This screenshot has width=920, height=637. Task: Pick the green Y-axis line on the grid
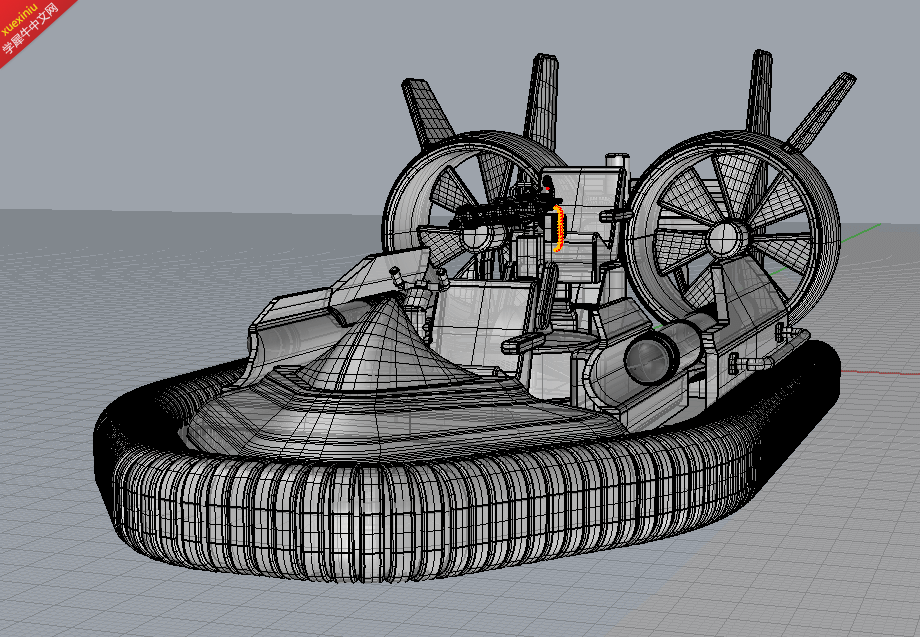(861, 233)
